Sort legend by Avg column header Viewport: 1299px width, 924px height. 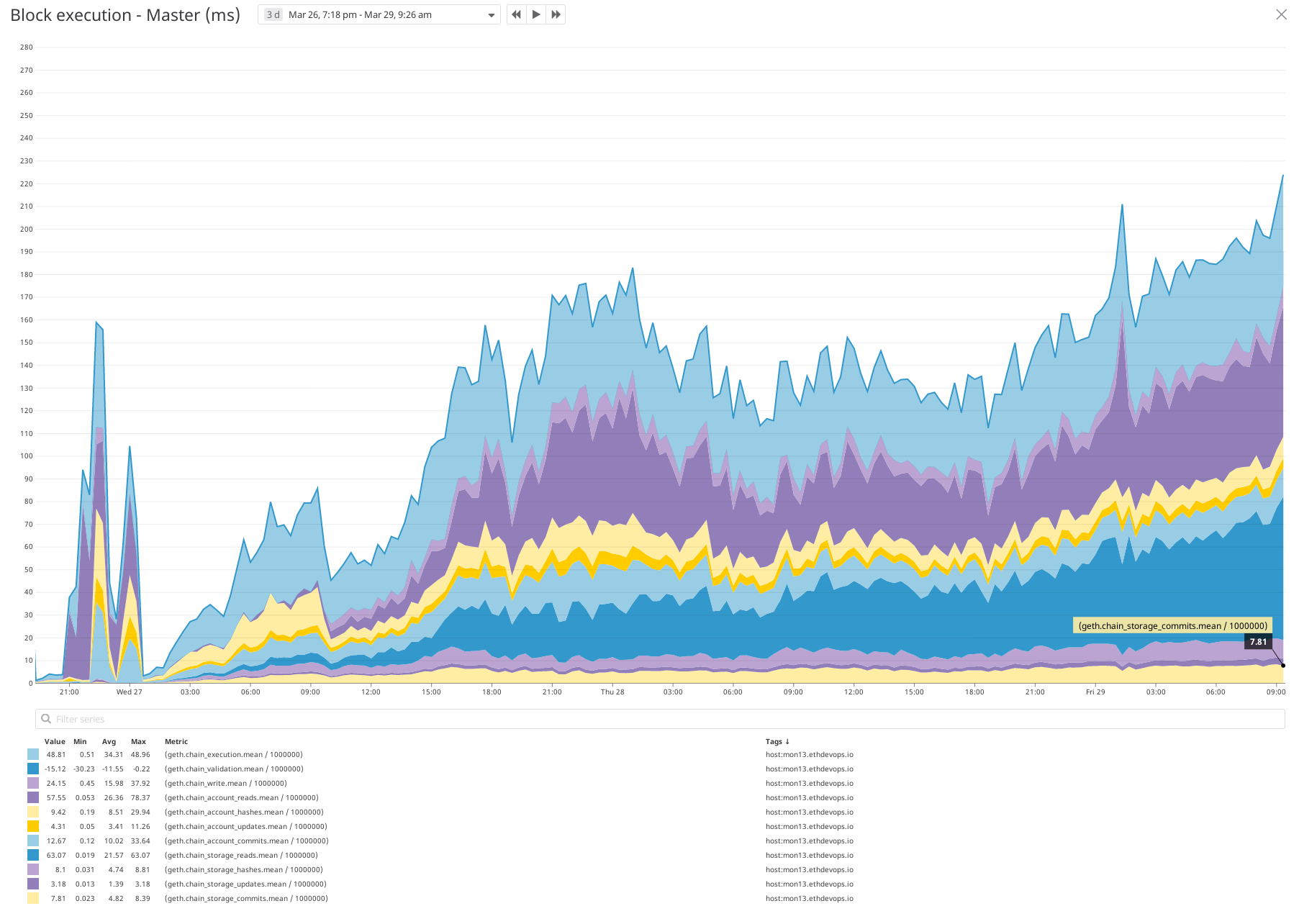(109, 741)
